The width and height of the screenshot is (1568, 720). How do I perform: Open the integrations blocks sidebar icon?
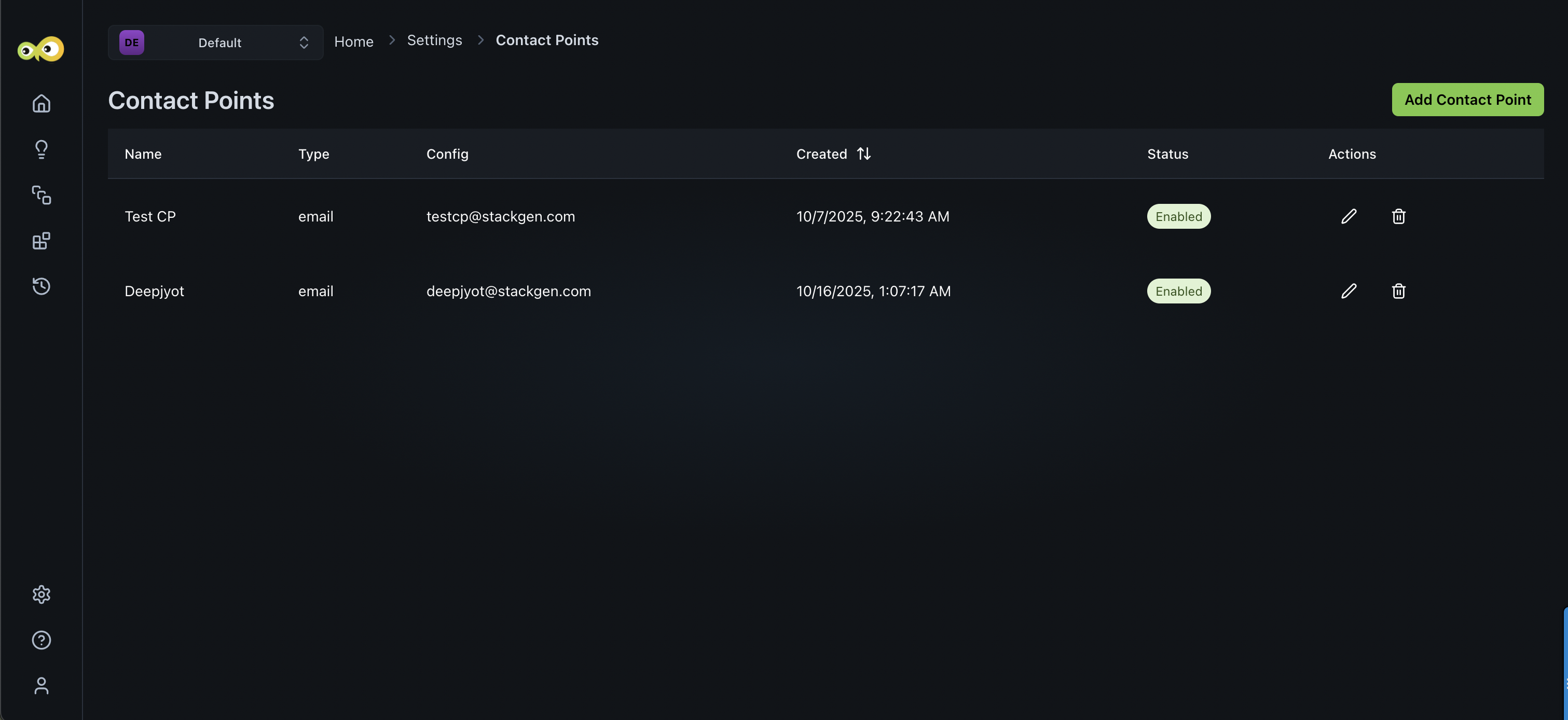[x=42, y=241]
